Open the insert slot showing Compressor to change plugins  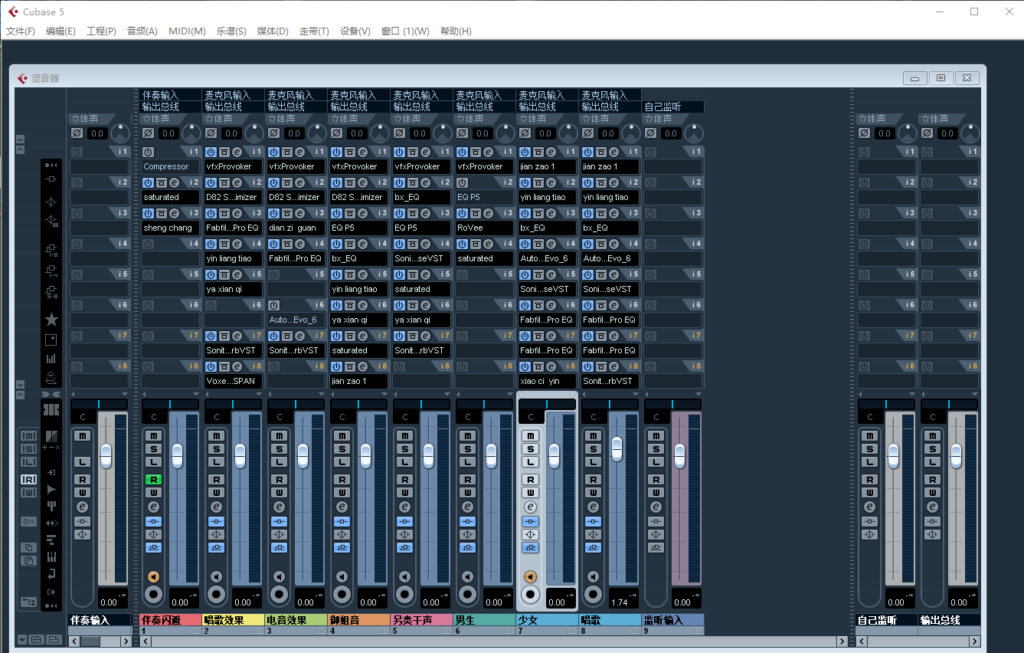(170, 166)
